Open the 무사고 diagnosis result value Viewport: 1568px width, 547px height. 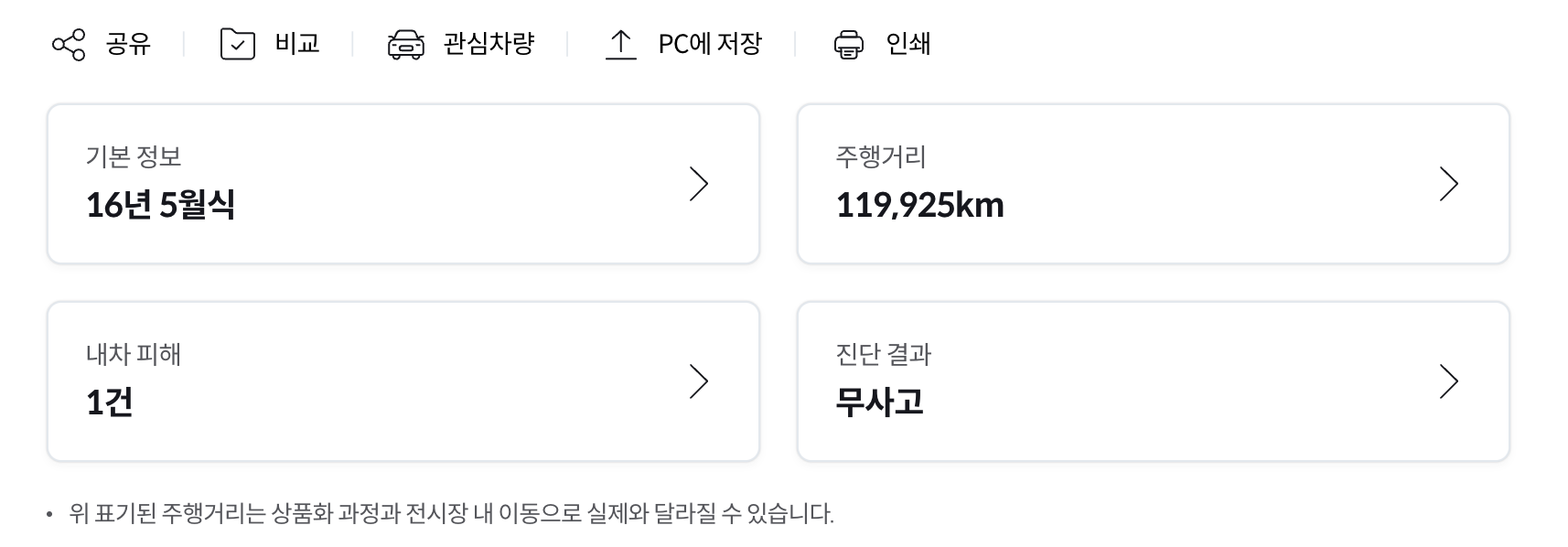point(880,402)
